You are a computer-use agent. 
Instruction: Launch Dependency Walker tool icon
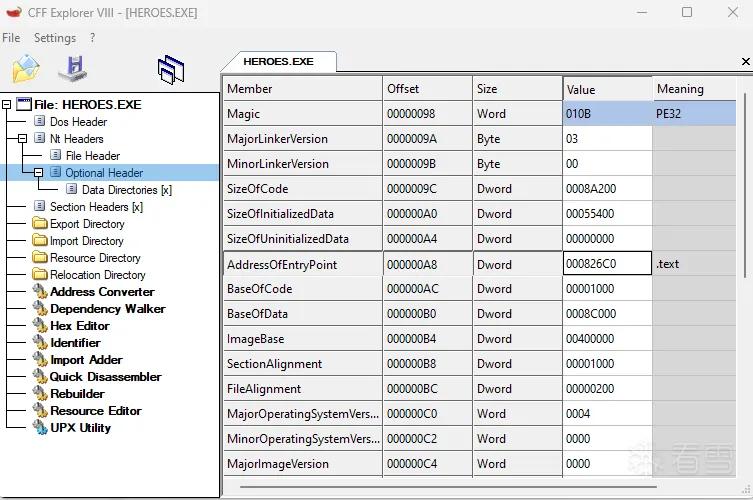[x=40, y=308]
